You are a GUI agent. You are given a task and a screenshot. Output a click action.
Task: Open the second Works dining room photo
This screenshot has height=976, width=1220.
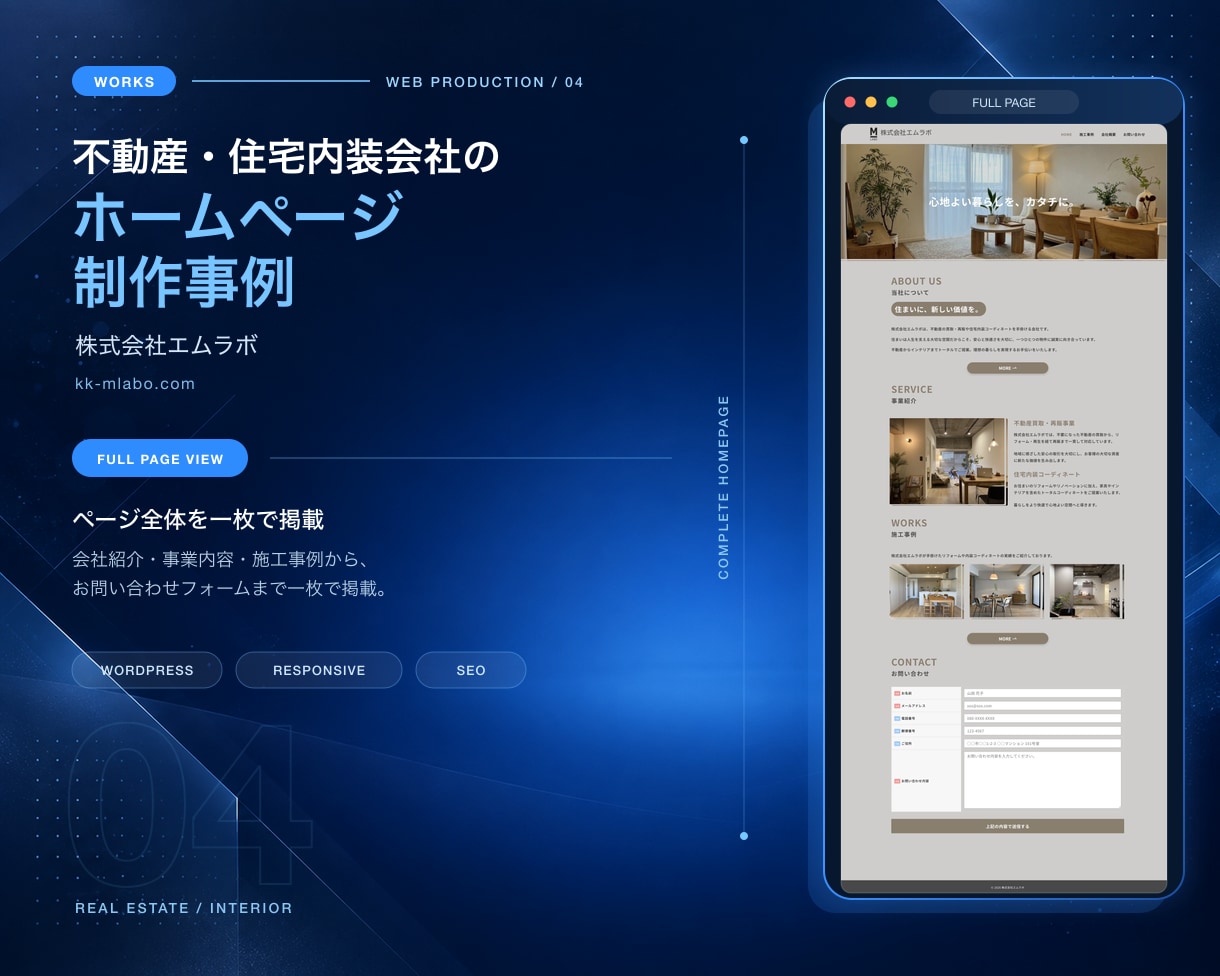click(1006, 591)
